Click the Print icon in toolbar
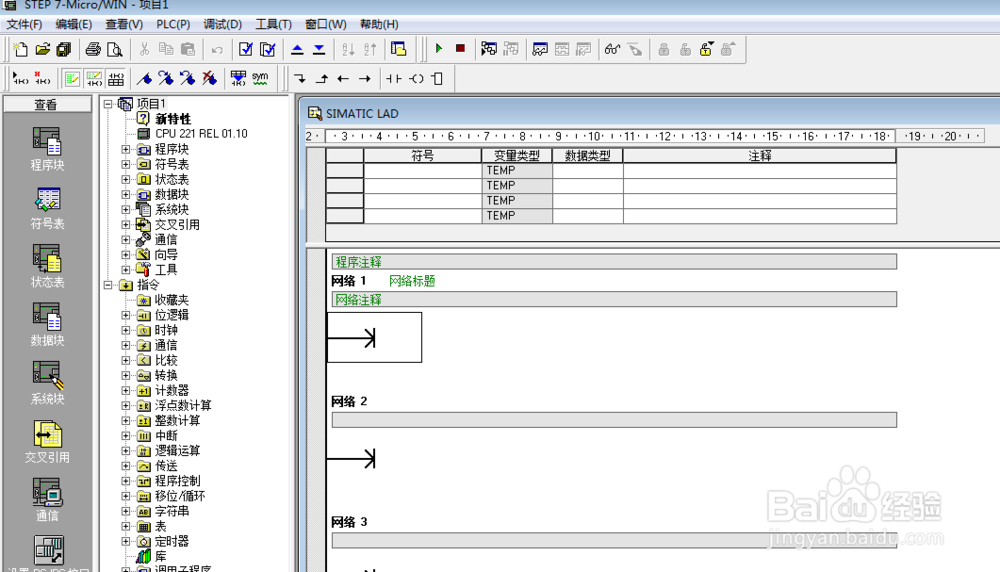 [93, 49]
